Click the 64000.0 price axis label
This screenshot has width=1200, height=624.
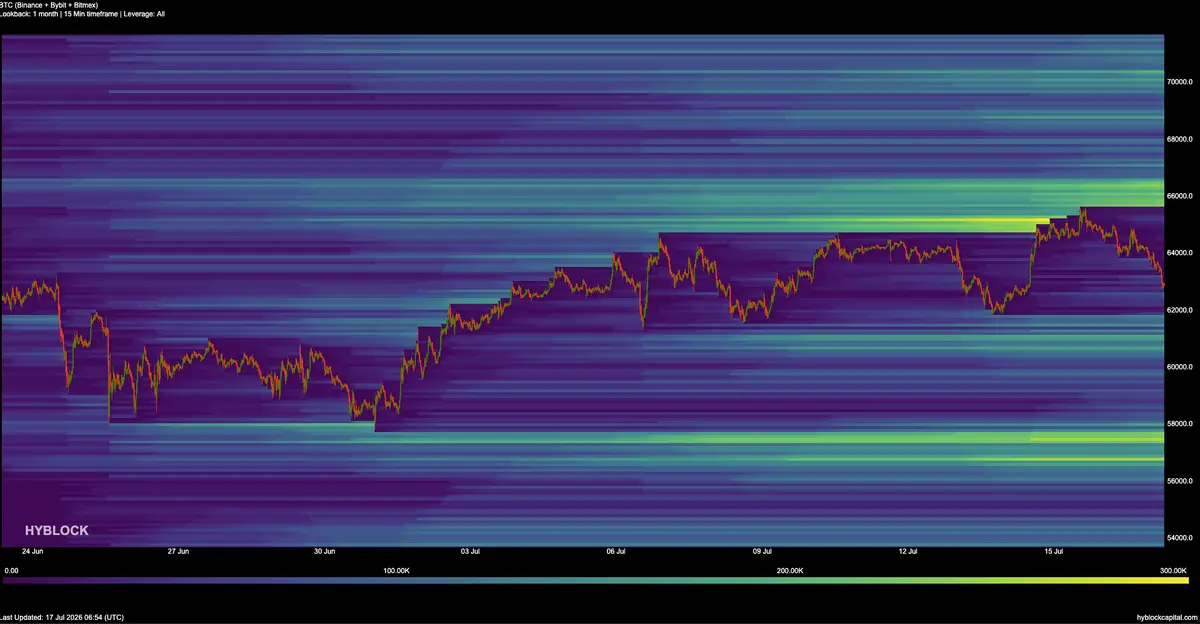pyautogui.click(x=1182, y=253)
